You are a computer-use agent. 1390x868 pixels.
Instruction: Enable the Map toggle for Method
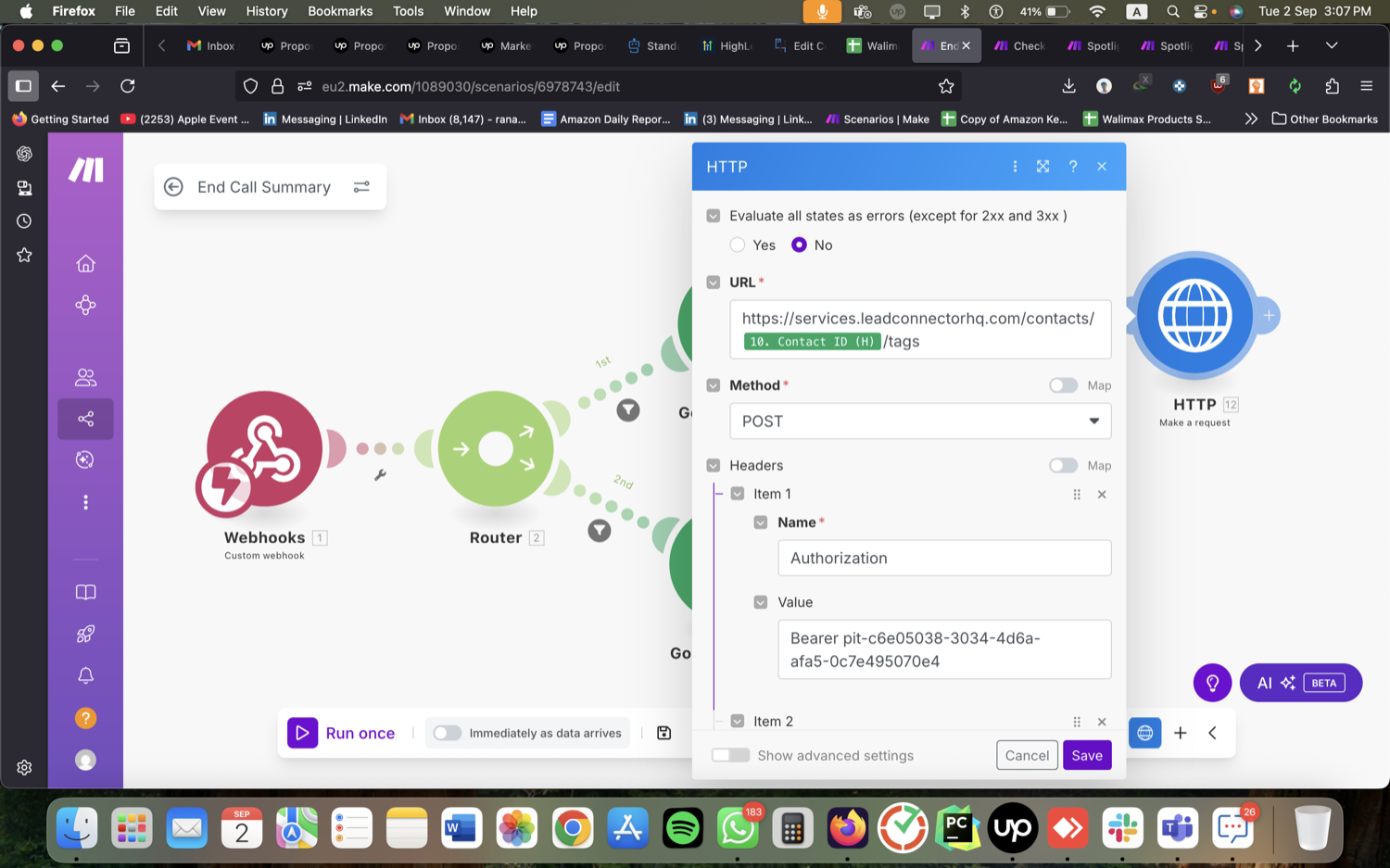(1063, 385)
